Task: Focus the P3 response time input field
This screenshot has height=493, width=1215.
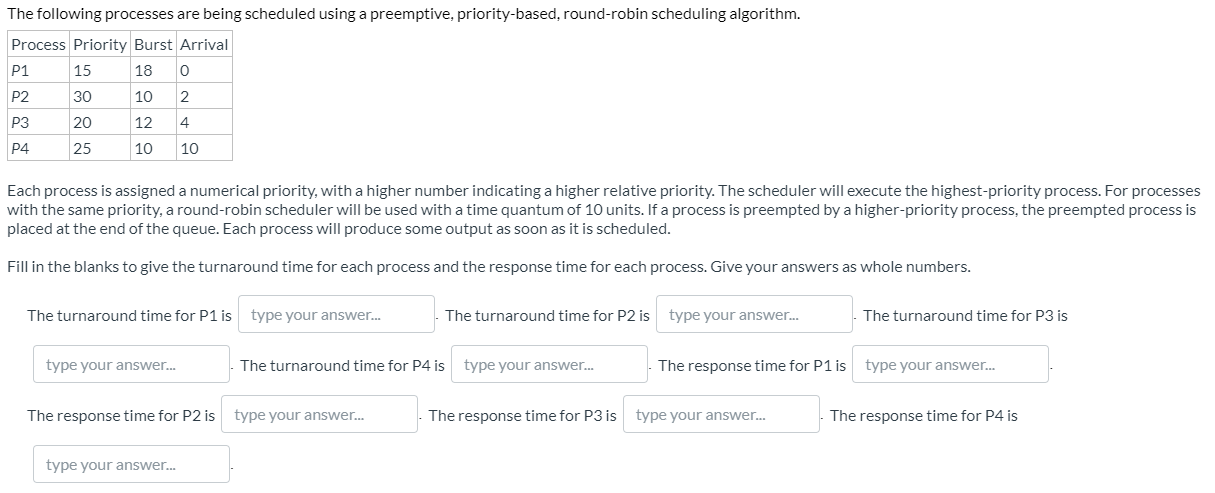Action: pyautogui.click(x=721, y=414)
